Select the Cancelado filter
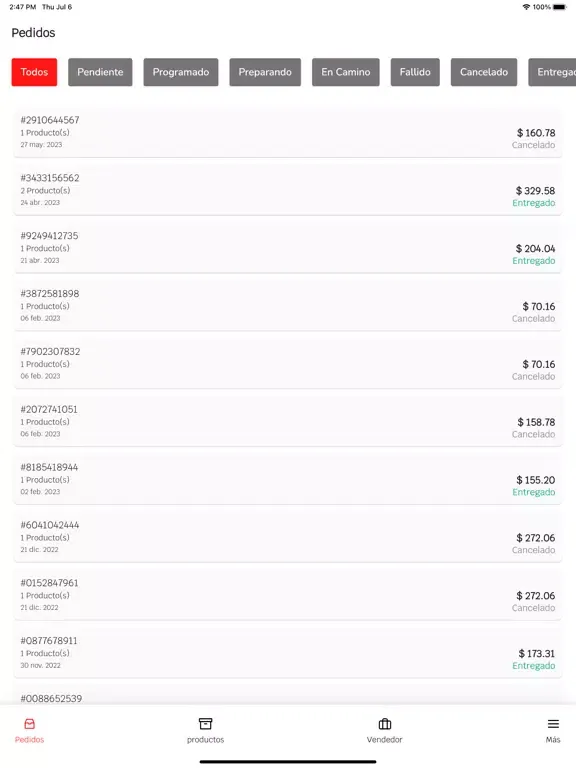 [x=484, y=72]
